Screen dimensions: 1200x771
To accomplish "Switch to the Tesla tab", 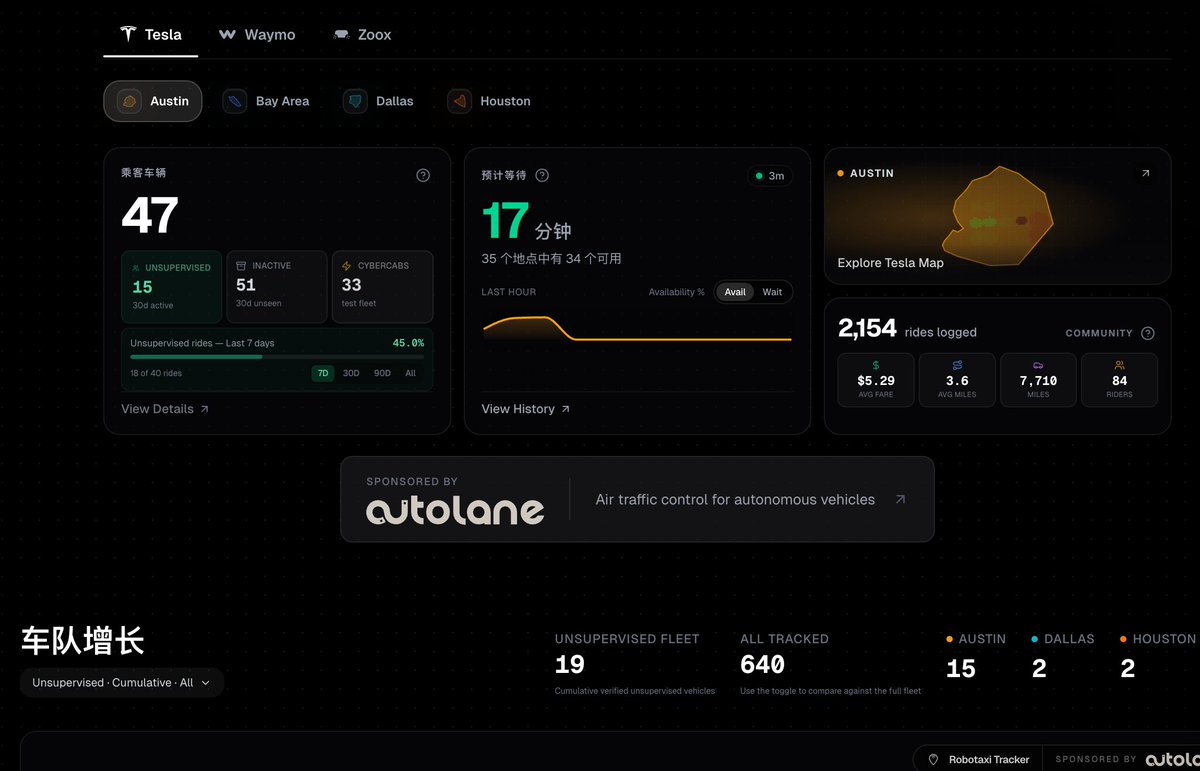I will click(x=151, y=34).
